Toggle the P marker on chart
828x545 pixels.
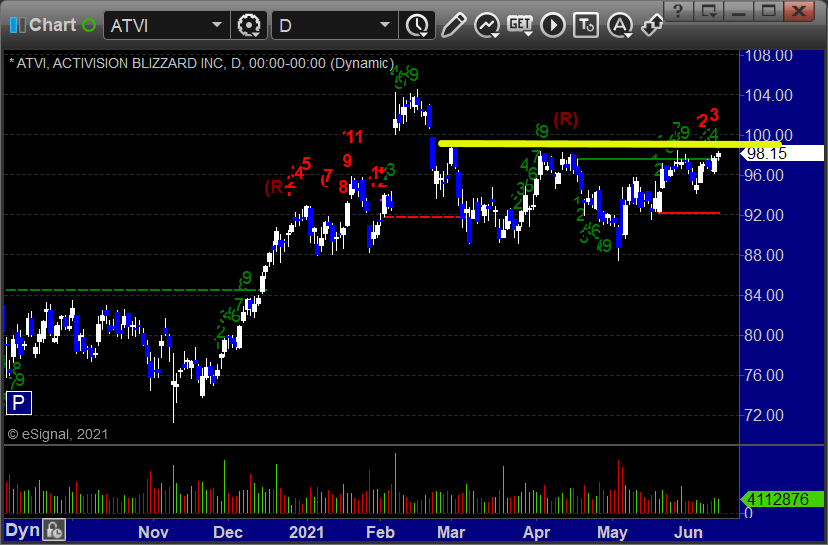(18, 403)
